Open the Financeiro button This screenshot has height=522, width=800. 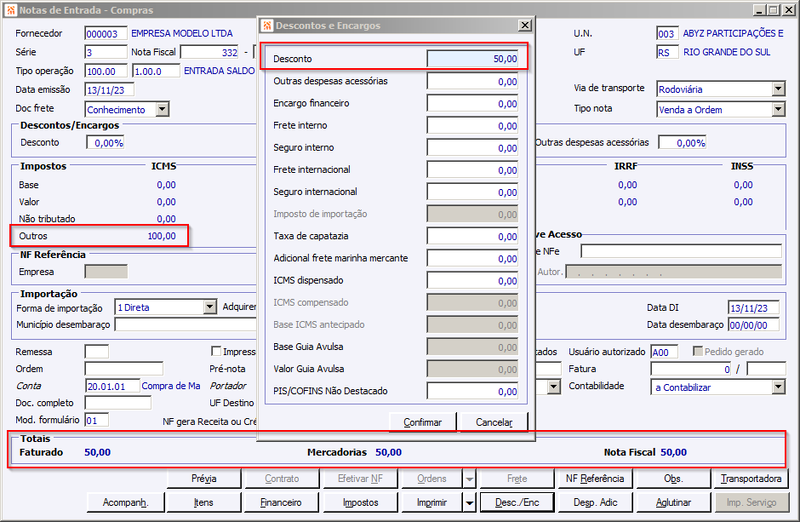point(281,503)
